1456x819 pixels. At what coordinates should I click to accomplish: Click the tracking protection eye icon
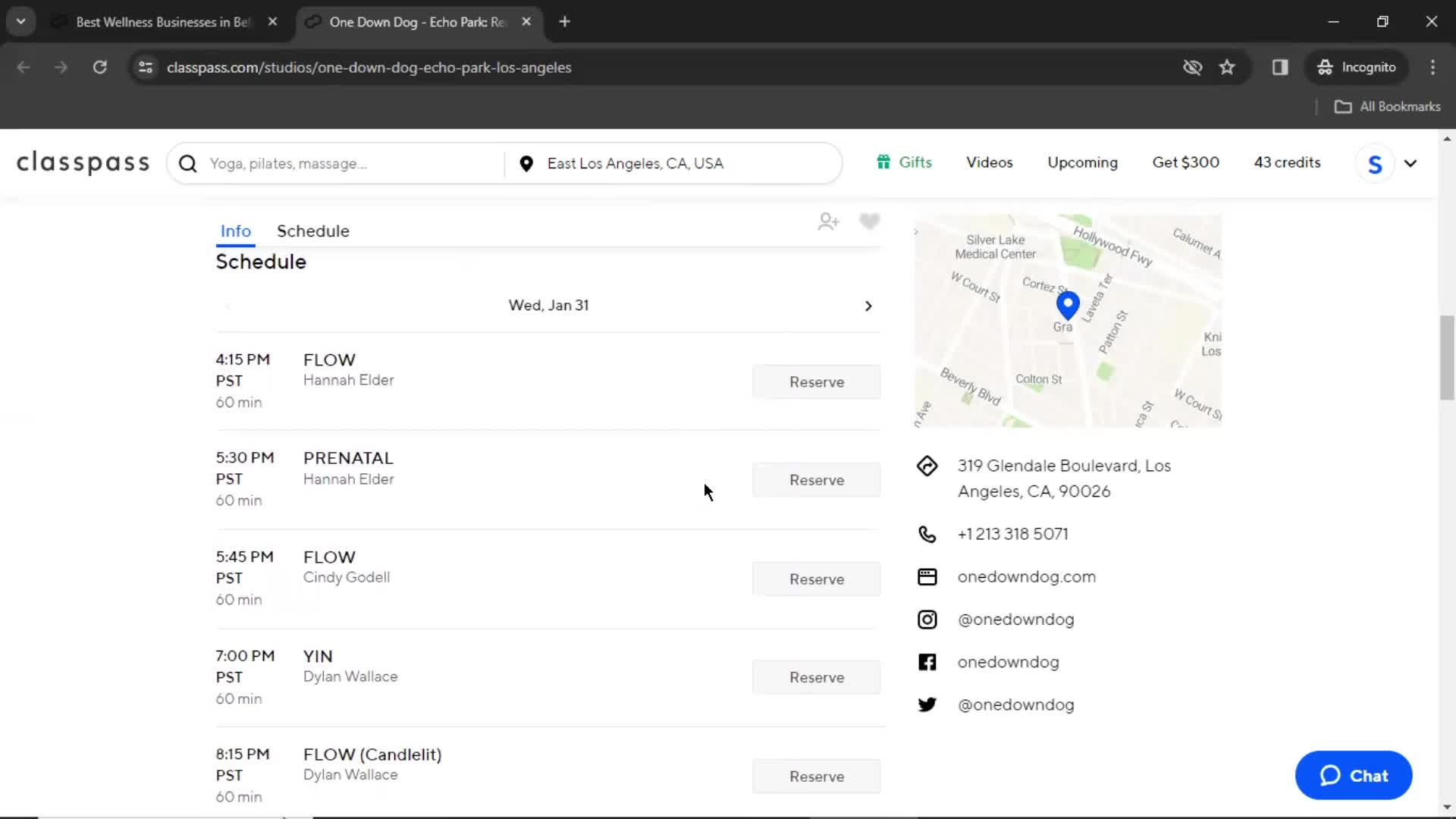pos(1192,67)
